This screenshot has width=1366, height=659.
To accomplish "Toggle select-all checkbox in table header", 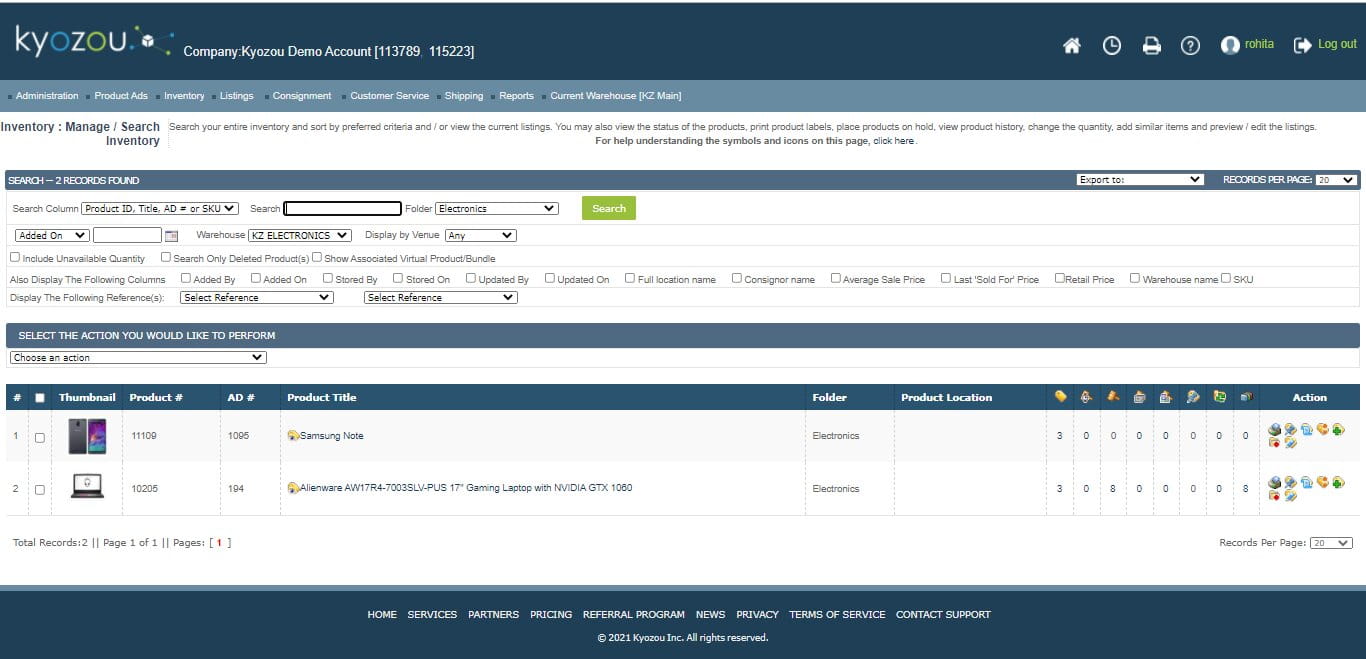I will pyautogui.click(x=40, y=398).
